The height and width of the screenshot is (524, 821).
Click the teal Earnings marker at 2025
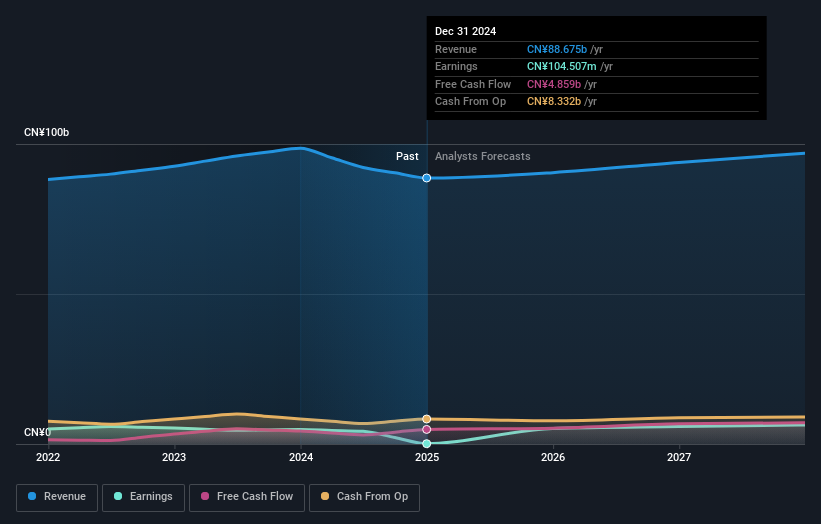tap(427, 443)
